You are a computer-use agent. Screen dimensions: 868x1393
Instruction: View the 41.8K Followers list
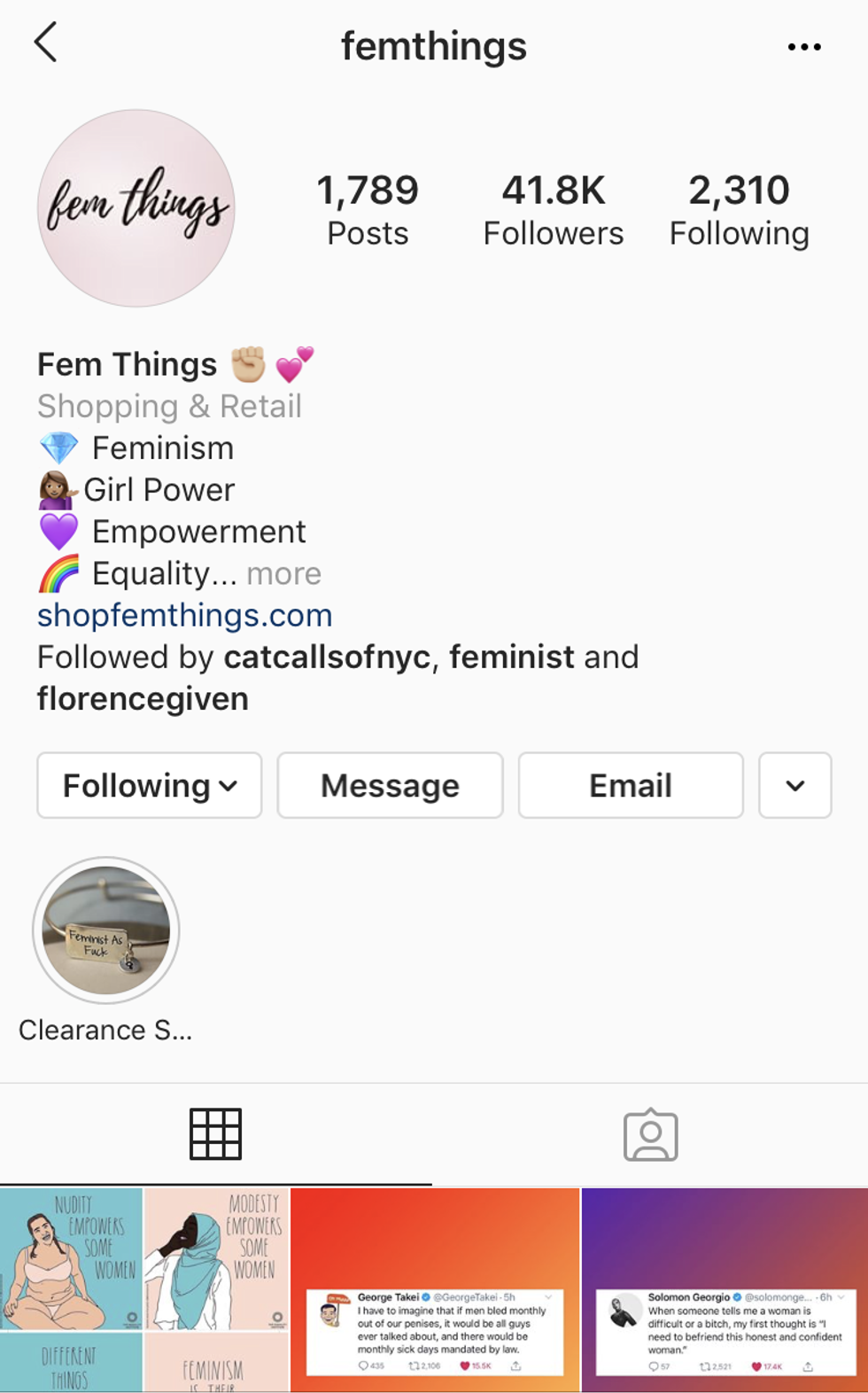tap(553, 210)
